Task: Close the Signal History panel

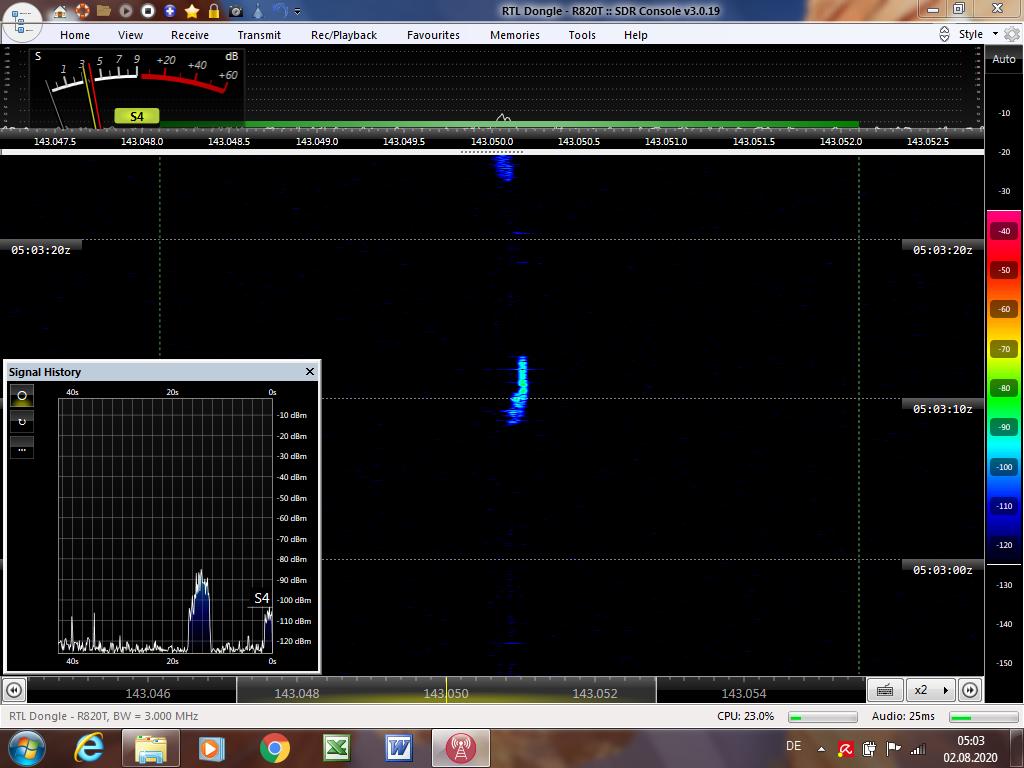Action: click(310, 372)
